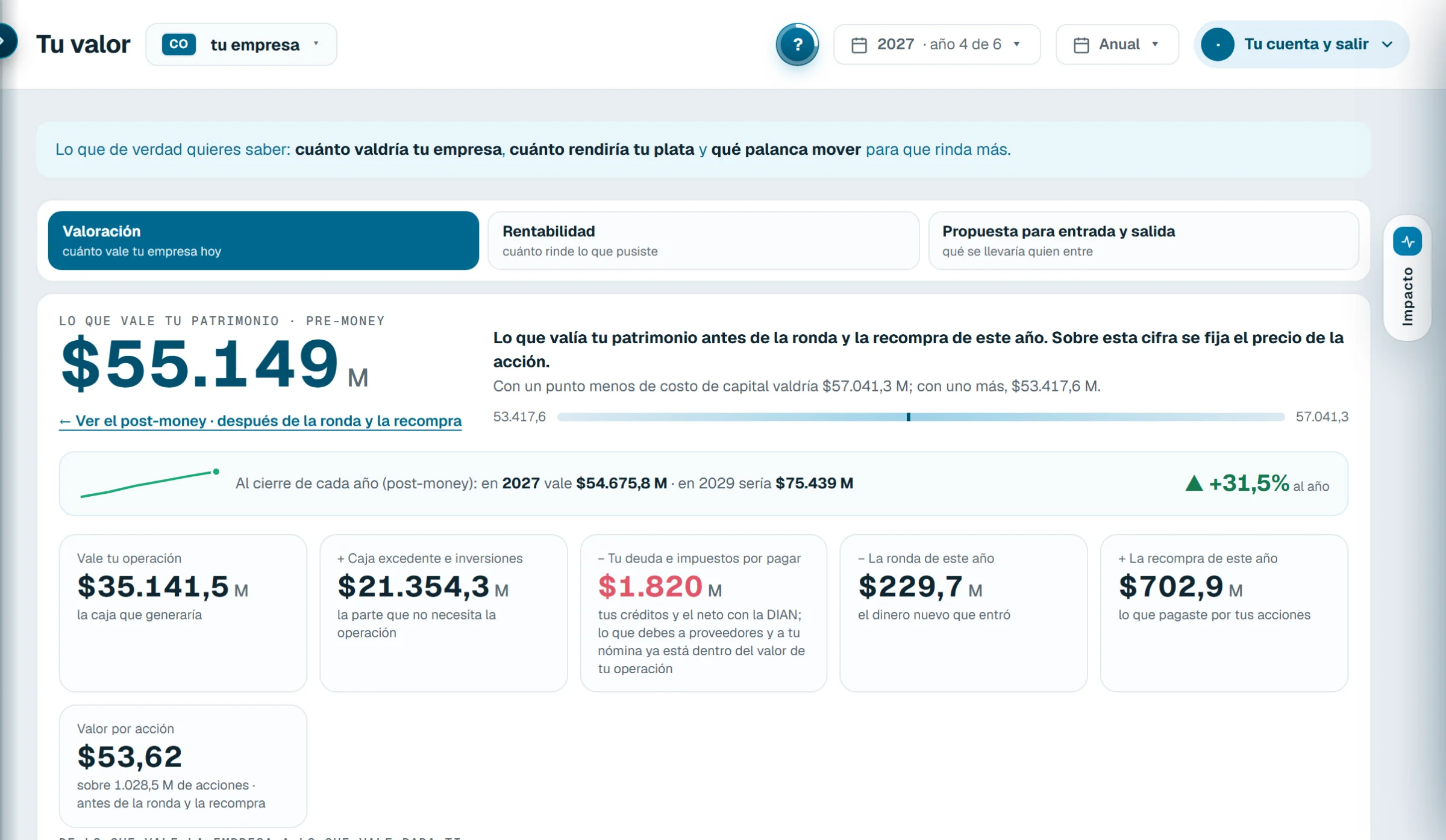The height and width of the screenshot is (840, 1446).
Task: Click the green trend sparkline chart
Action: pos(149,484)
